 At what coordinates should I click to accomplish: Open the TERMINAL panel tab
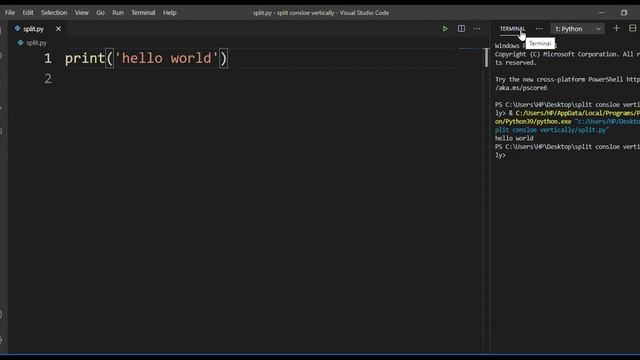click(512, 29)
